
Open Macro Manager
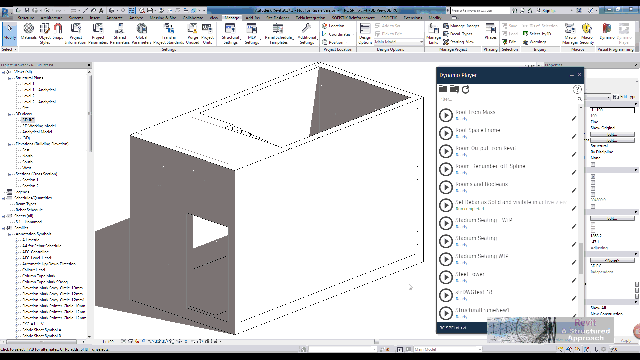click(569, 33)
